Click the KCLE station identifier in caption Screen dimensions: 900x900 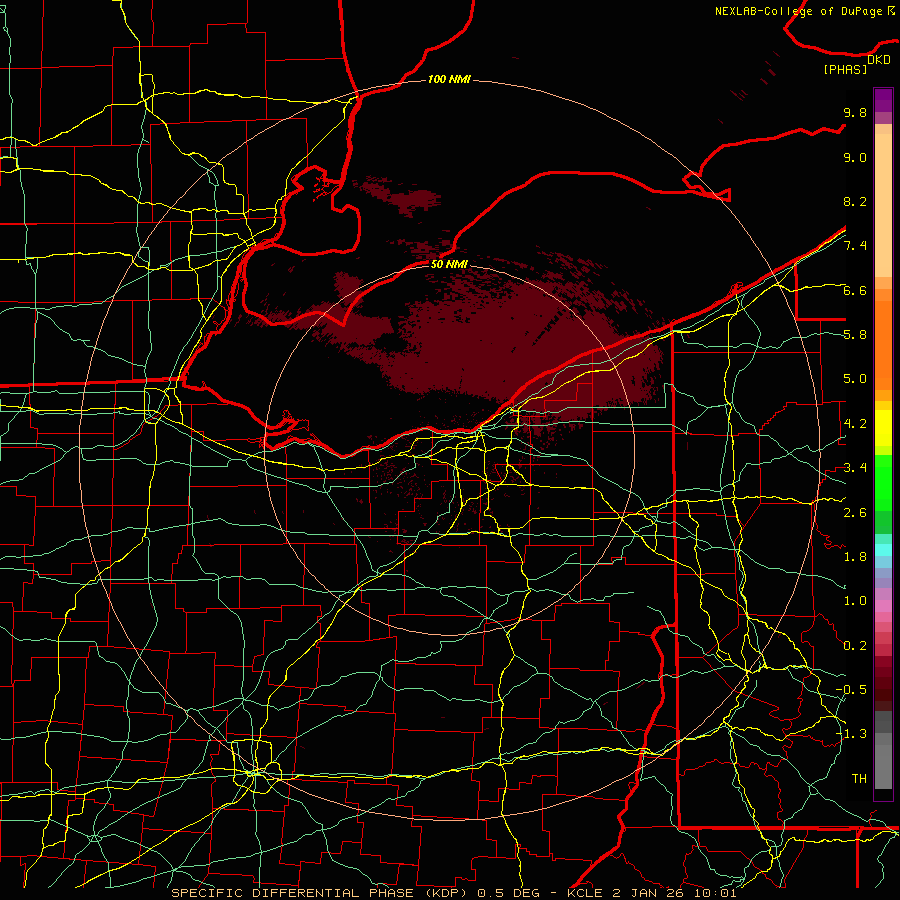pyautogui.click(x=585, y=893)
